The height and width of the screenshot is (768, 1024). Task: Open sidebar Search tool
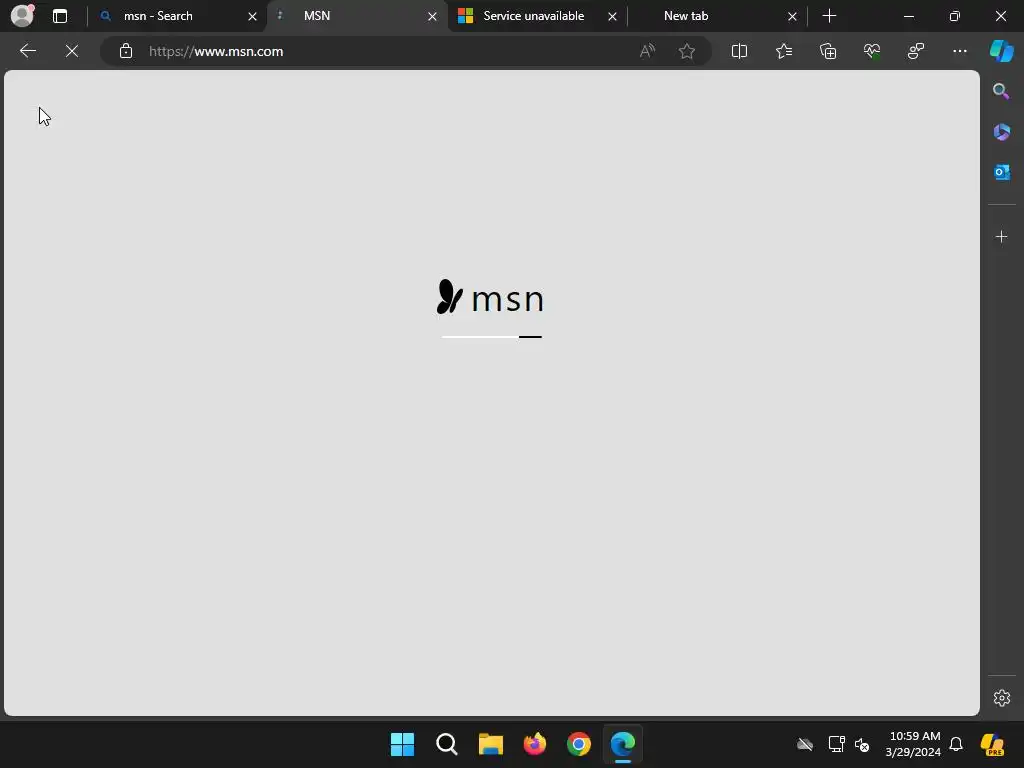[1001, 91]
